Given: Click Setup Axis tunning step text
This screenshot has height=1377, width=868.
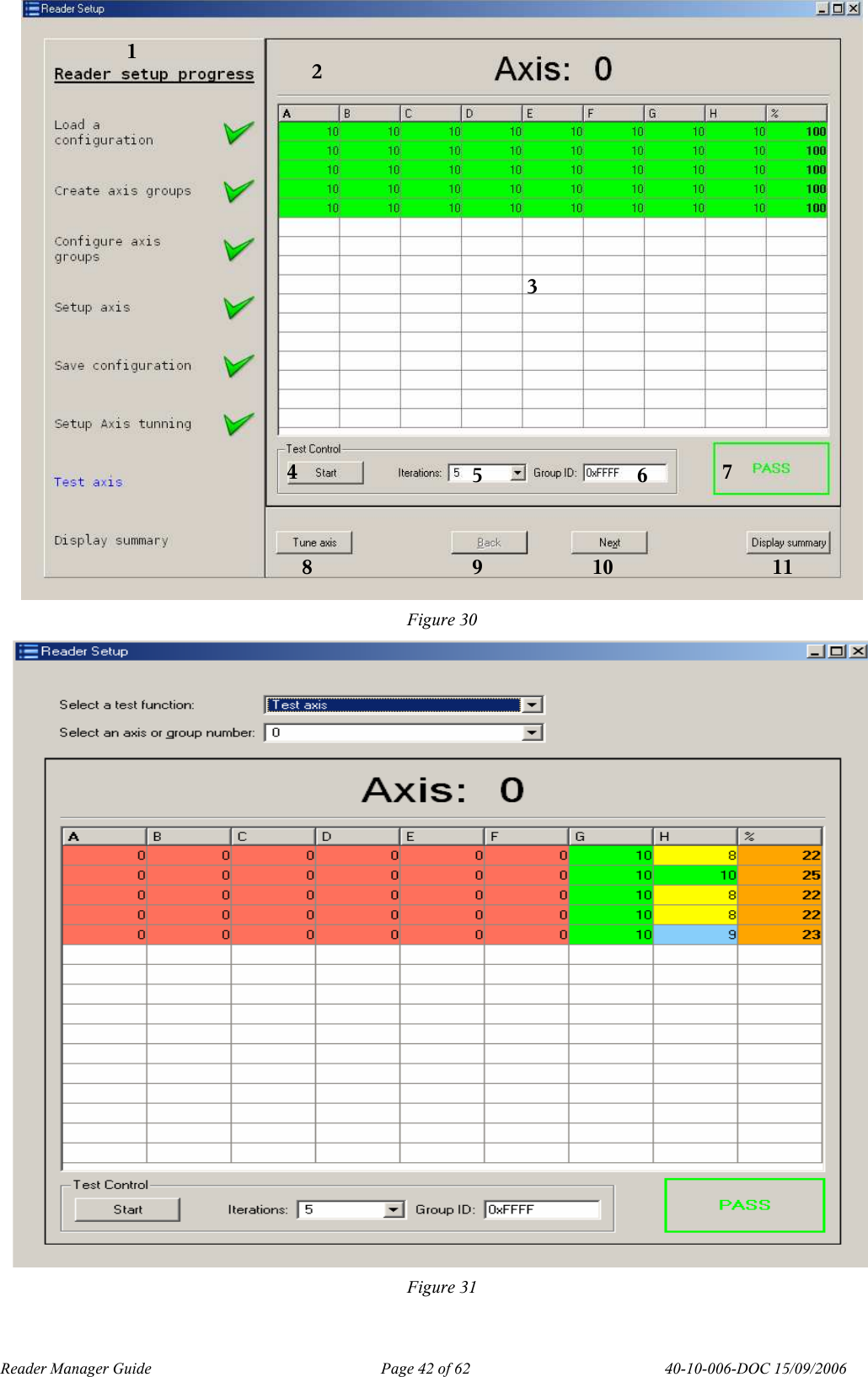Looking at the screenshot, I should [x=122, y=423].
